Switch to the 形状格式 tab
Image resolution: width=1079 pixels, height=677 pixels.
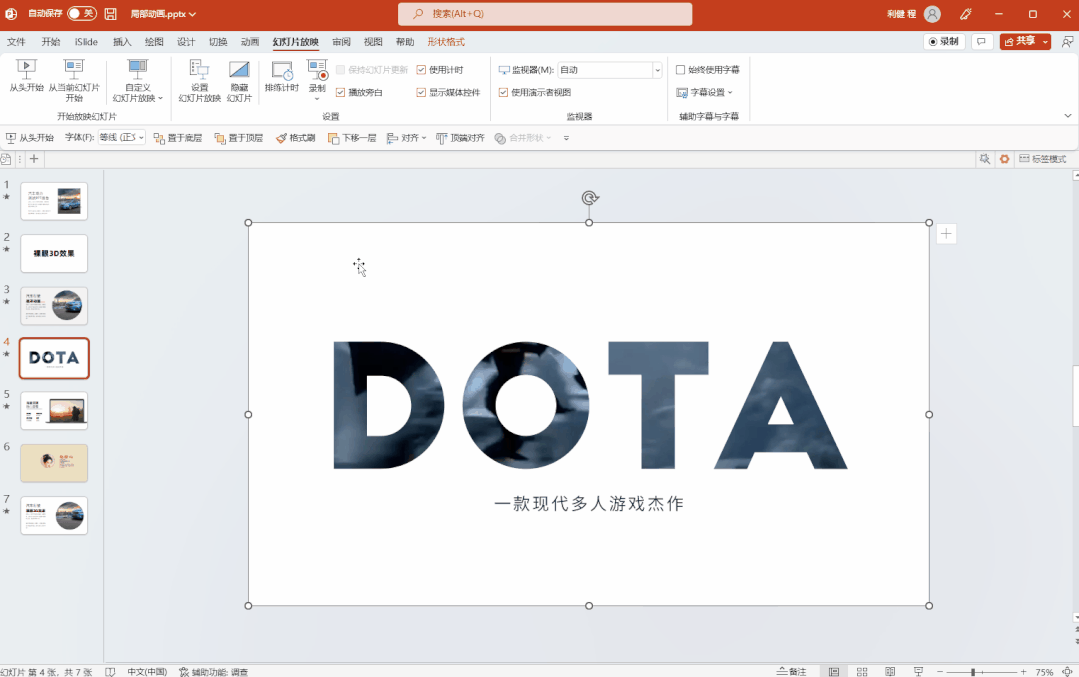446,42
